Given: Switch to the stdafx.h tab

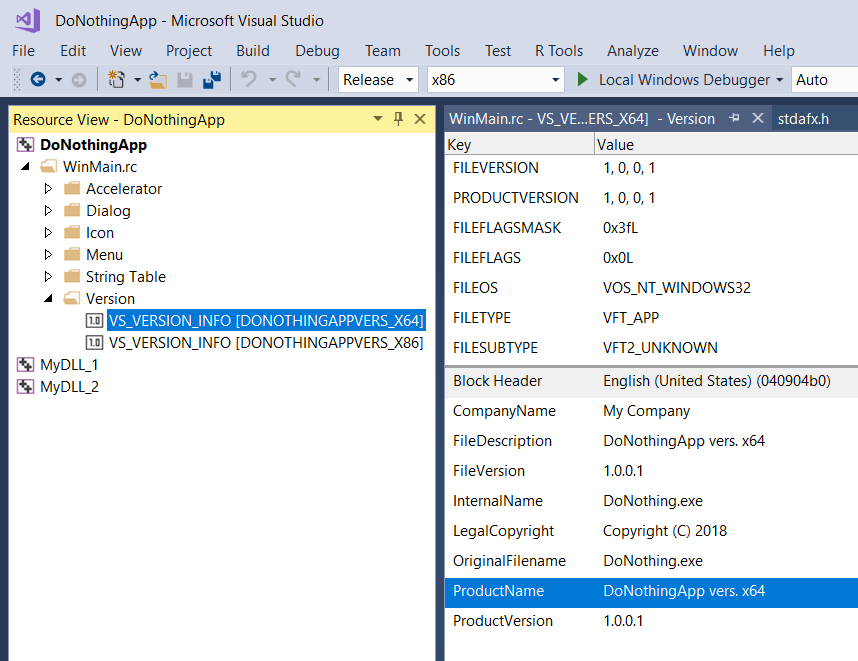Looking at the screenshot, I should (x=803, y=119).
